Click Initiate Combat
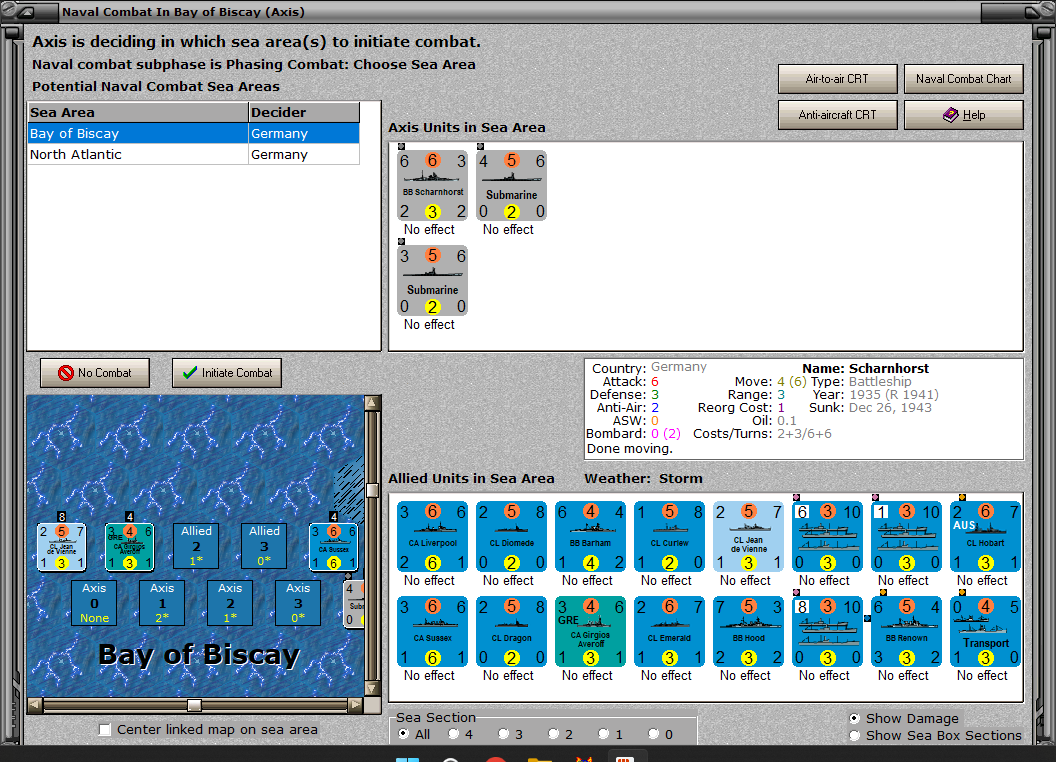The height and width of the screenshot is (762, 1056). point(227,373)
